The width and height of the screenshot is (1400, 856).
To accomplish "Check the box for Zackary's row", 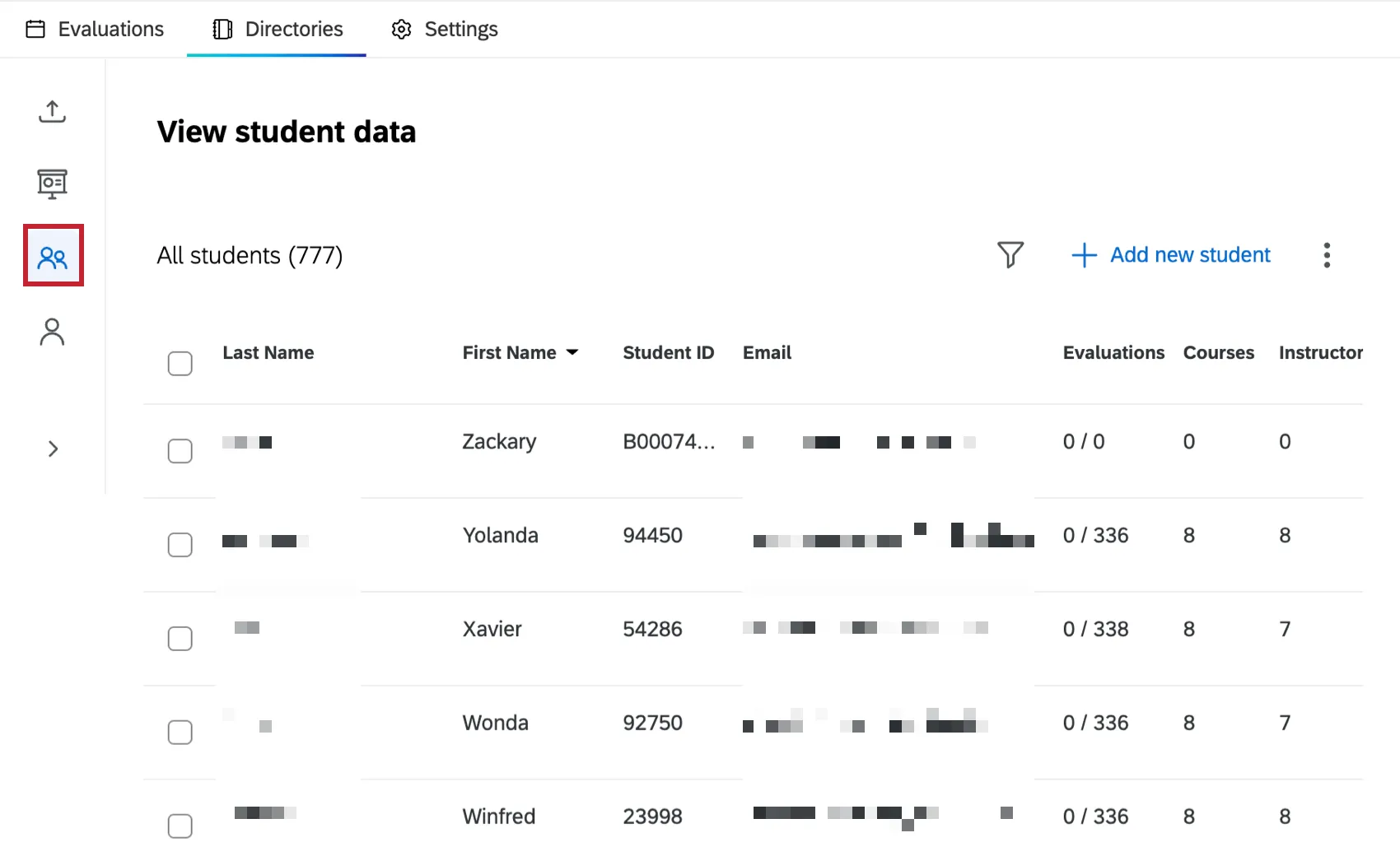I will (x=180, y=451).
